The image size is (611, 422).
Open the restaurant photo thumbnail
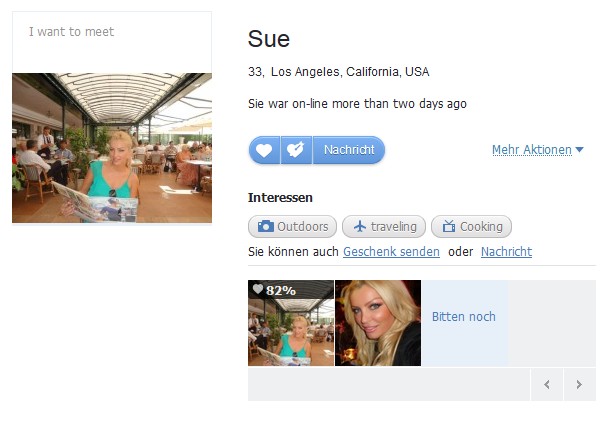click(x=291, y=323)
